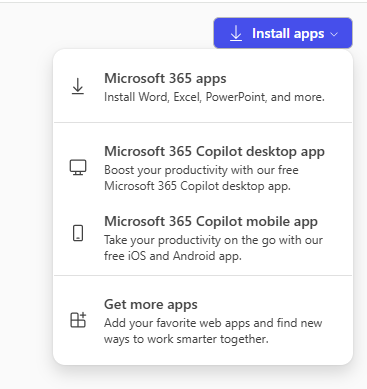The height and width of the screenshot is (389, 367).
Task: Click 'Boost your productivity with our free' description
Action: click(201, 170)
